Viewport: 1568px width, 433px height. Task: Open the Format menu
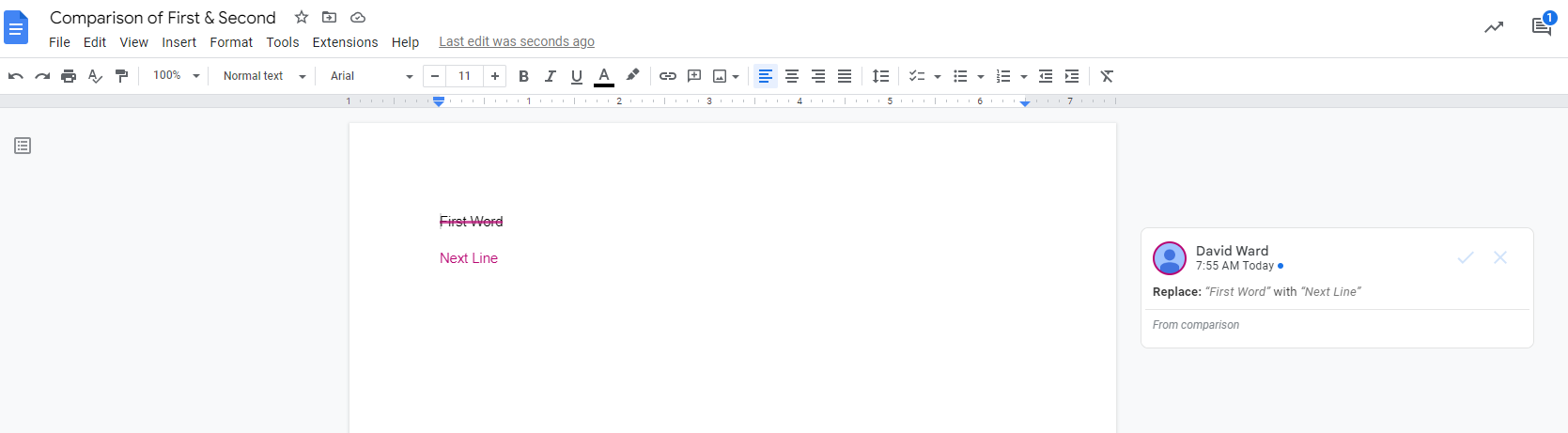tap(231, 42)
